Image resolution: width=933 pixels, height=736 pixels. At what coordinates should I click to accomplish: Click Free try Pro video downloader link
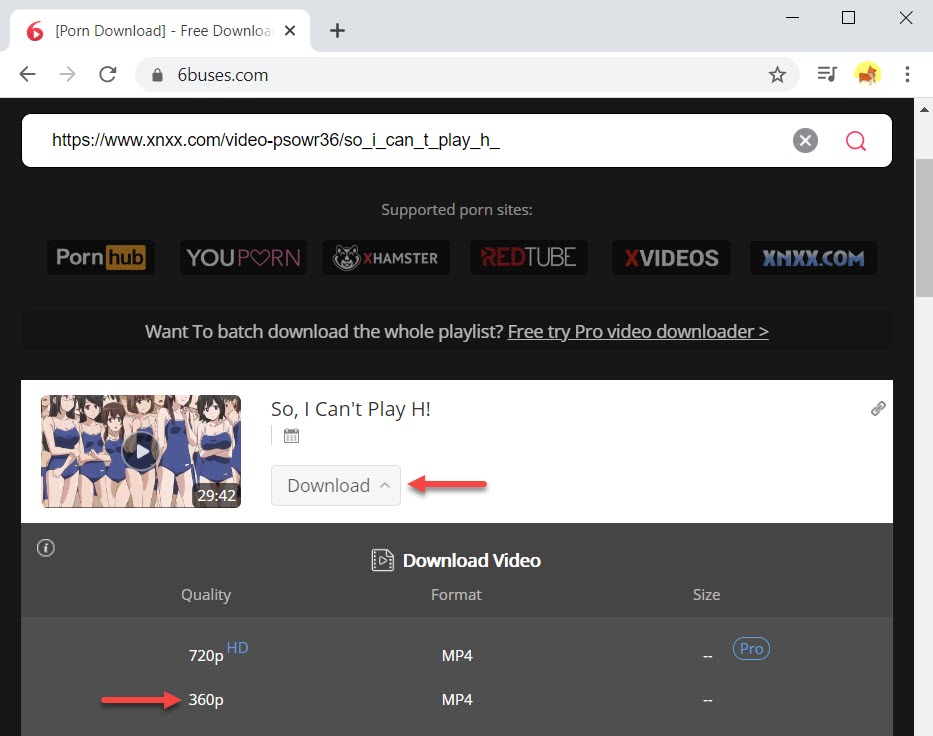point(638,331)
